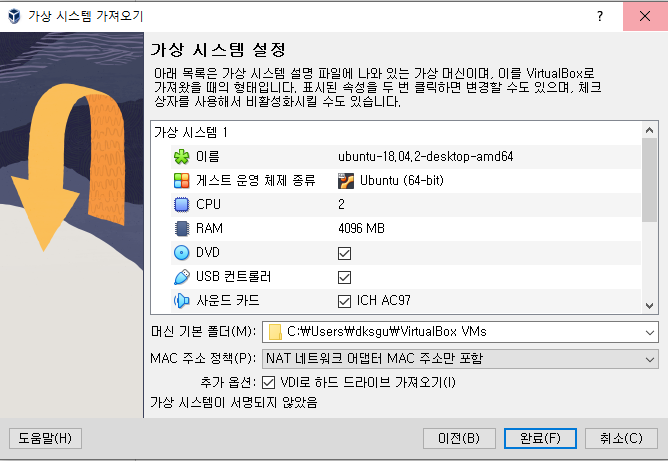This screenshot has height=461, width=668.
Task: Click the scroll down arrow of the settings list
Action: (x=649, y=305)
